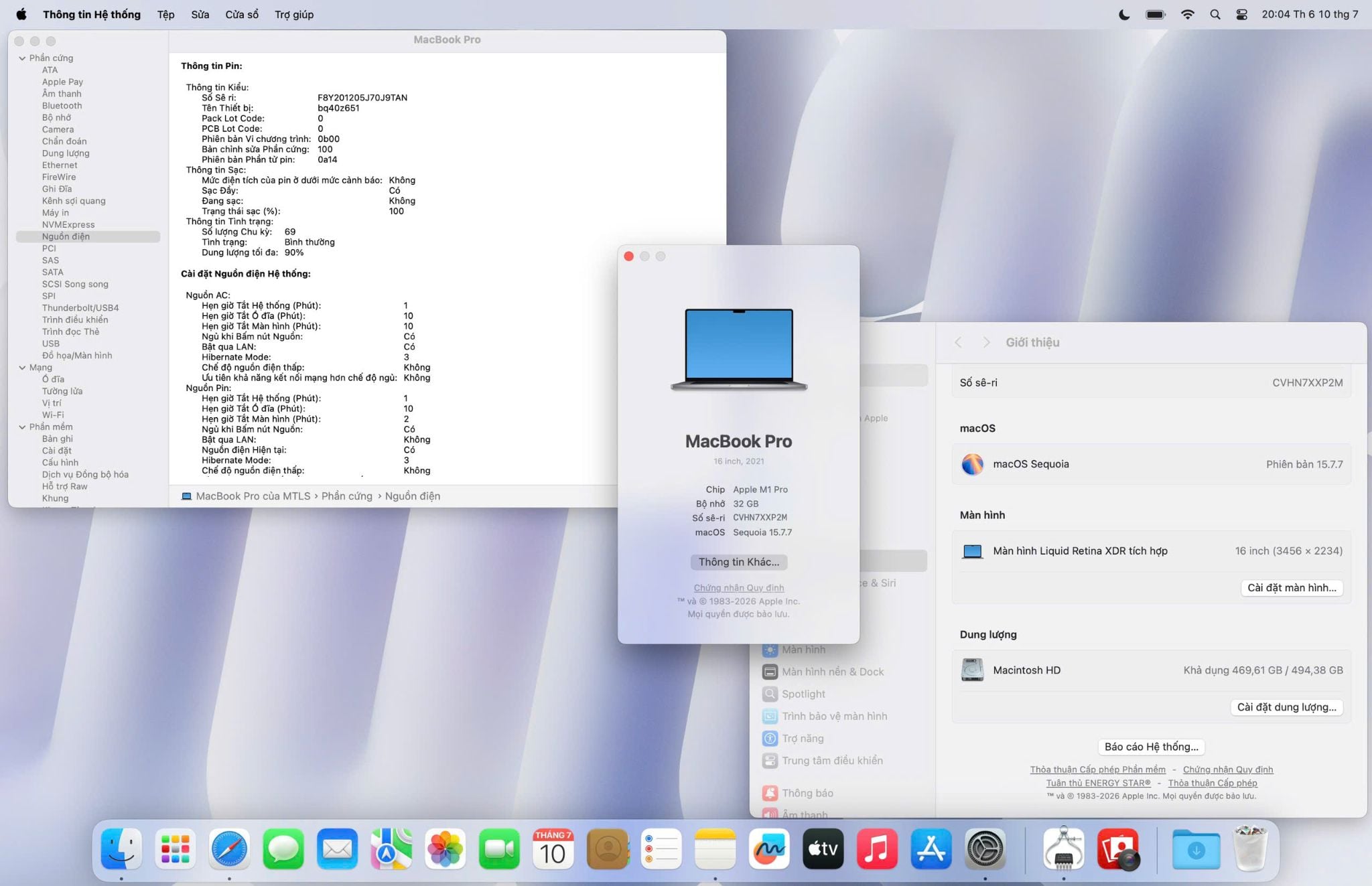Screen dimensions: 1372x886
Task: Open Photos app in the Dock
Action: [x=445, y=848]
